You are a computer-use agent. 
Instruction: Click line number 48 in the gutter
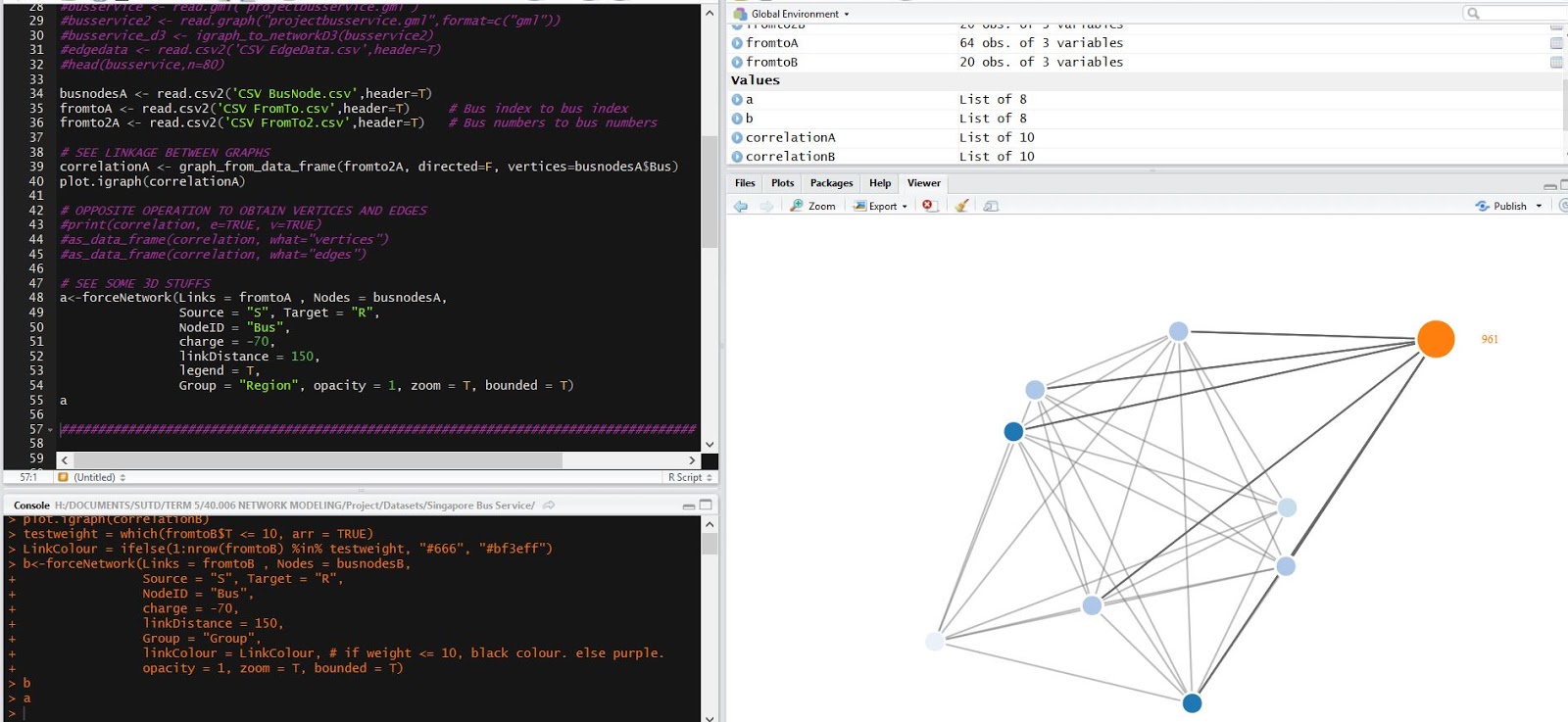pyautogui.click(x=36, y=298)
